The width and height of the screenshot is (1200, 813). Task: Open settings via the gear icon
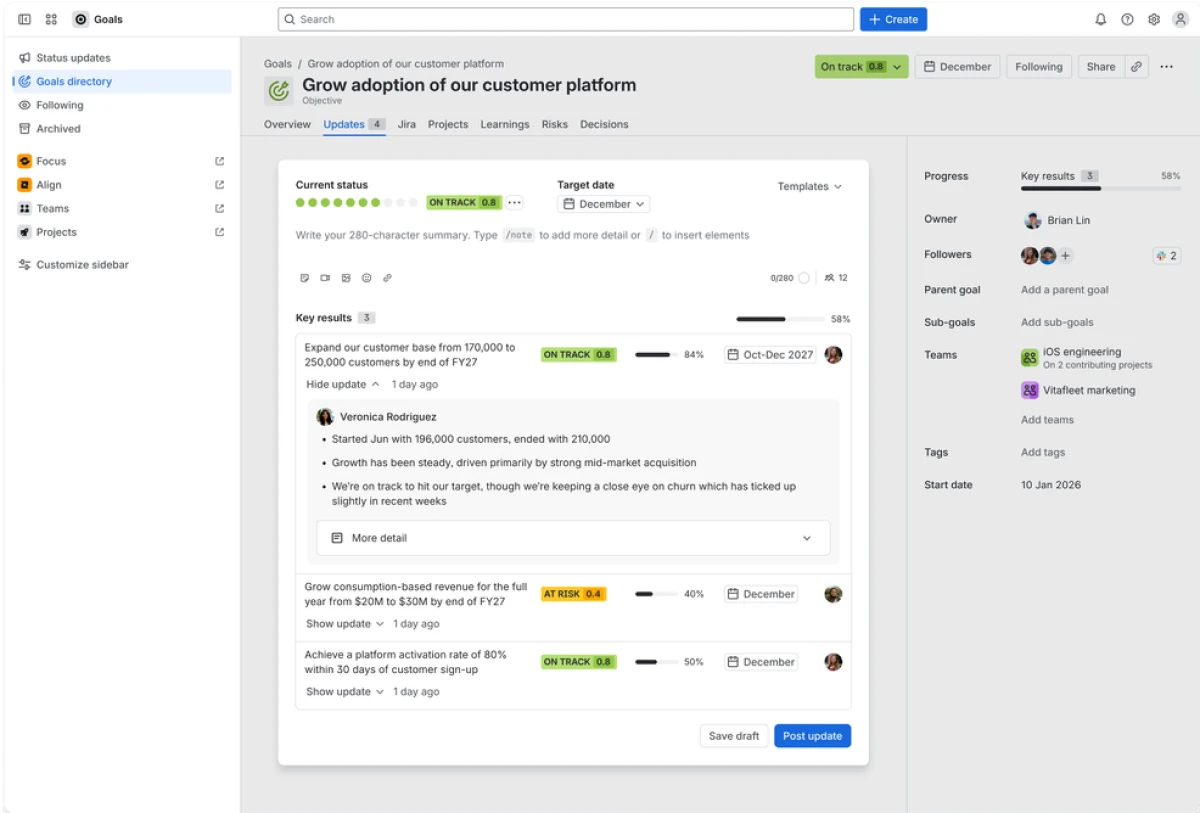1153,19
